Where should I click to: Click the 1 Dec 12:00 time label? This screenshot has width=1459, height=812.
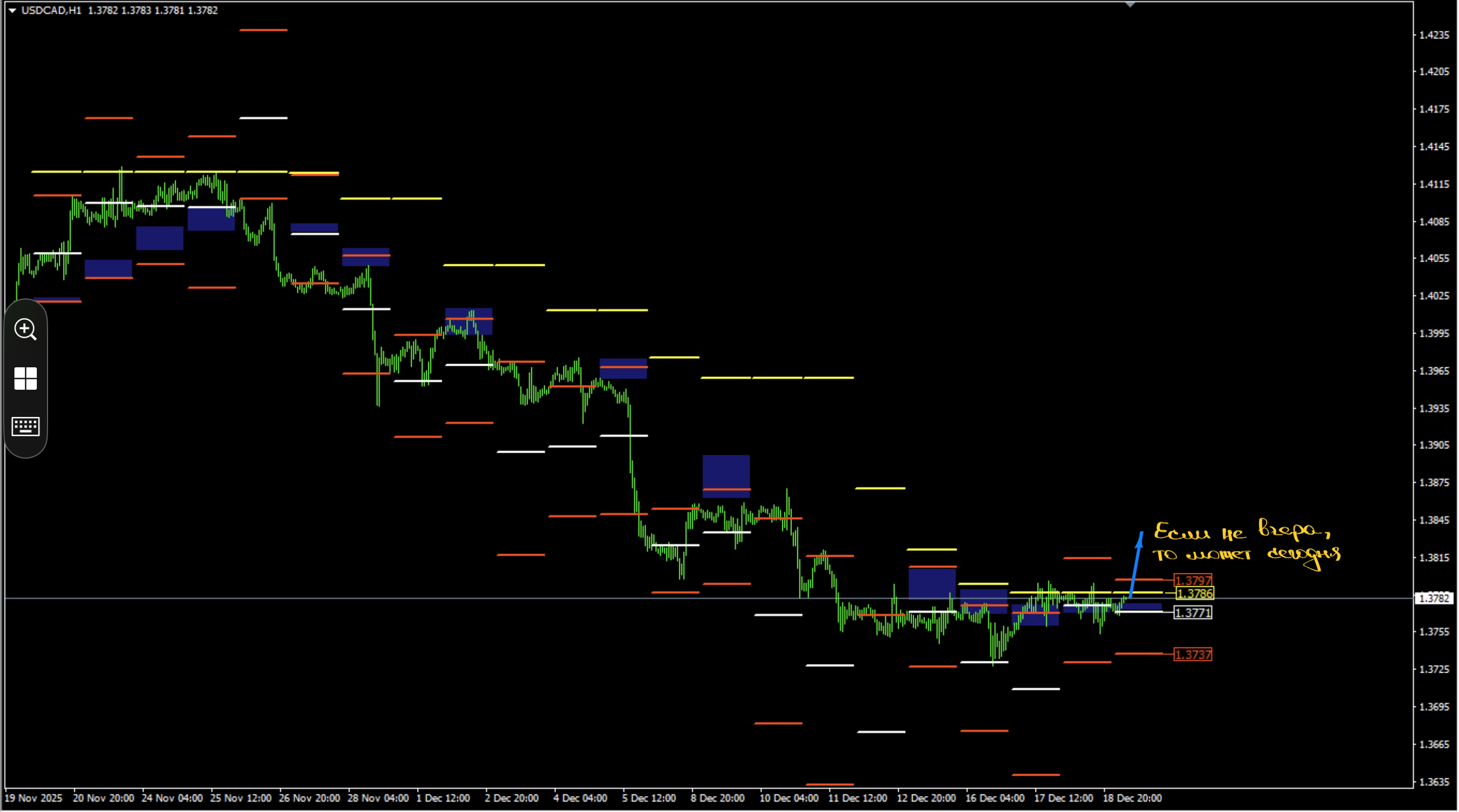[x=443, y=798]
